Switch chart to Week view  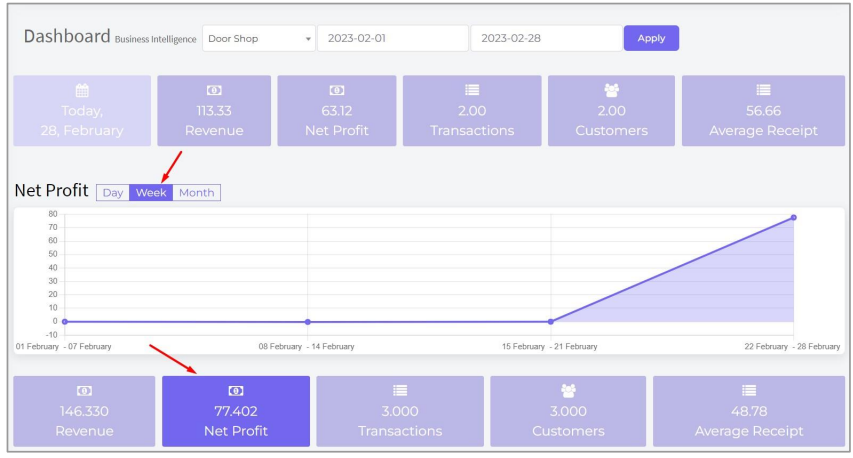click(x=151, y=193)
